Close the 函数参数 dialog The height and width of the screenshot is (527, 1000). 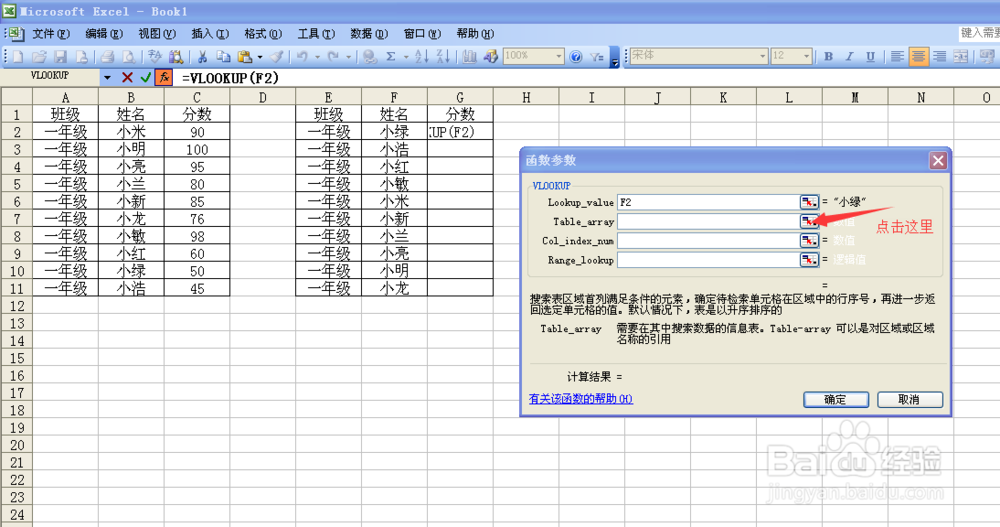coord(938,160)
